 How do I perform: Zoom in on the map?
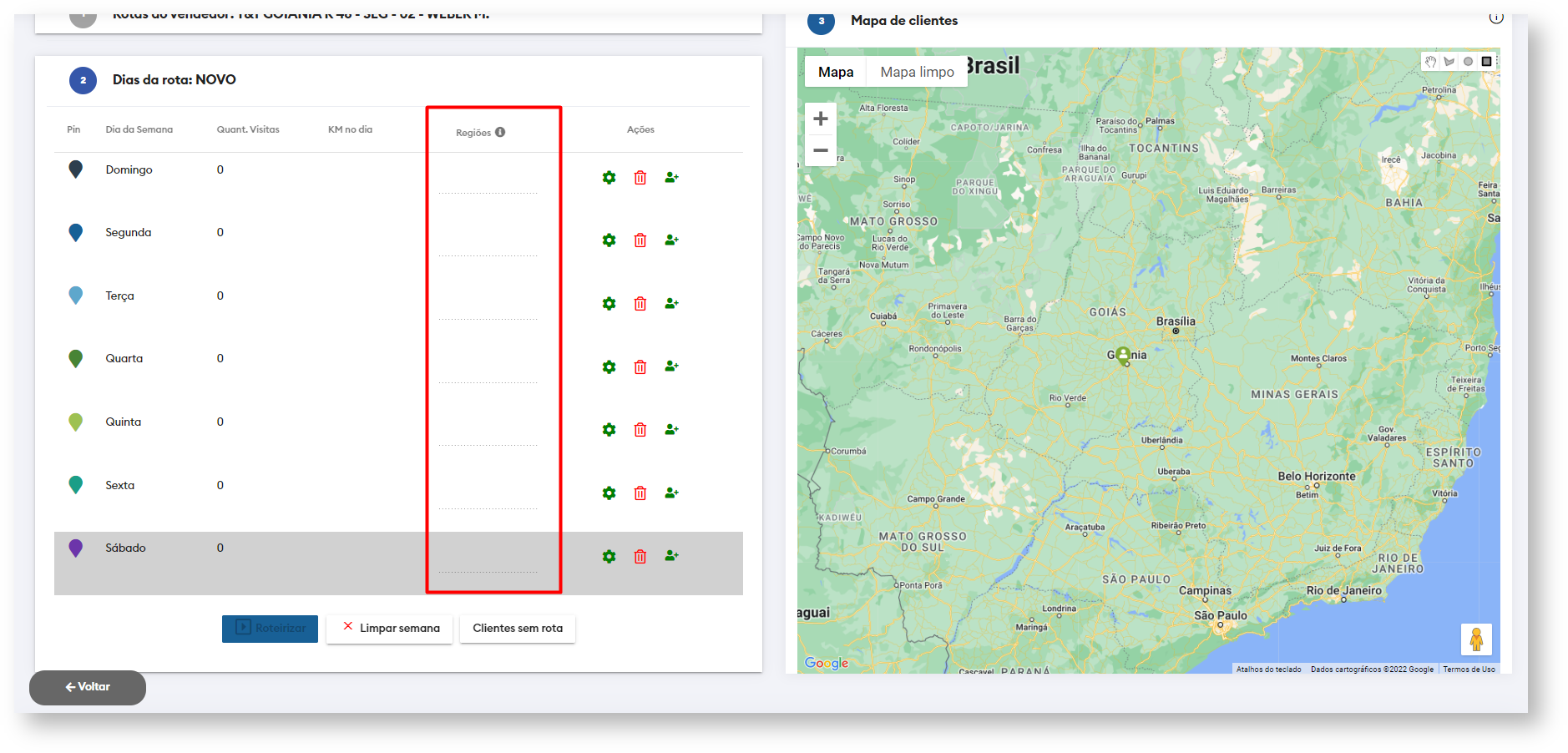821,119
